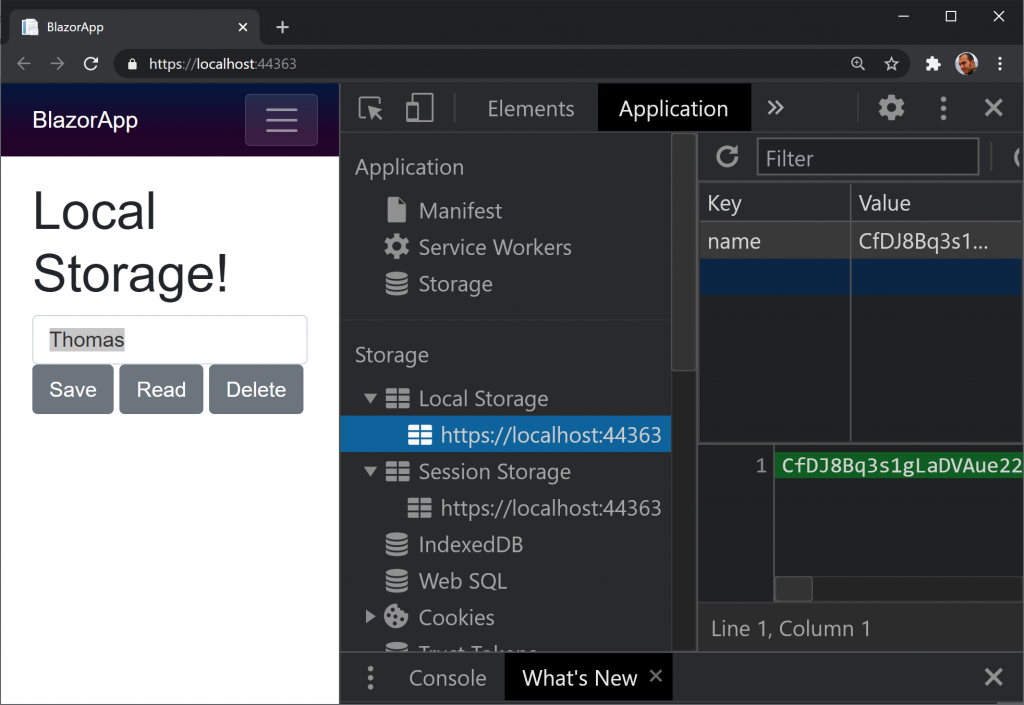Click the browser forward arrow
The height and width of the screenshot is (705, 1024).
(57, 63)
